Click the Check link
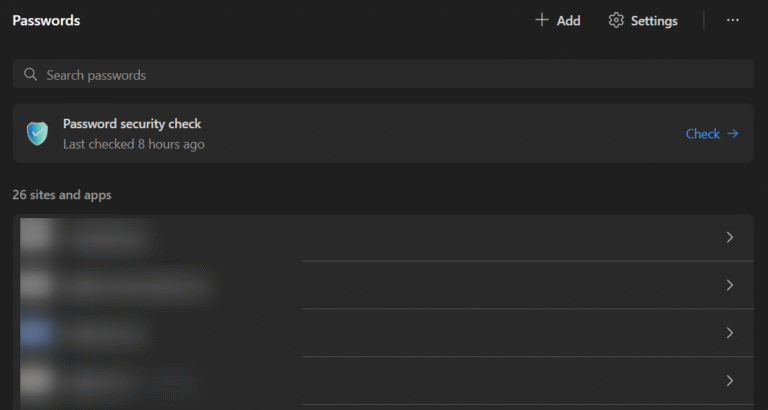The width and height of the screenshot is (768, 410). point(702,133)
